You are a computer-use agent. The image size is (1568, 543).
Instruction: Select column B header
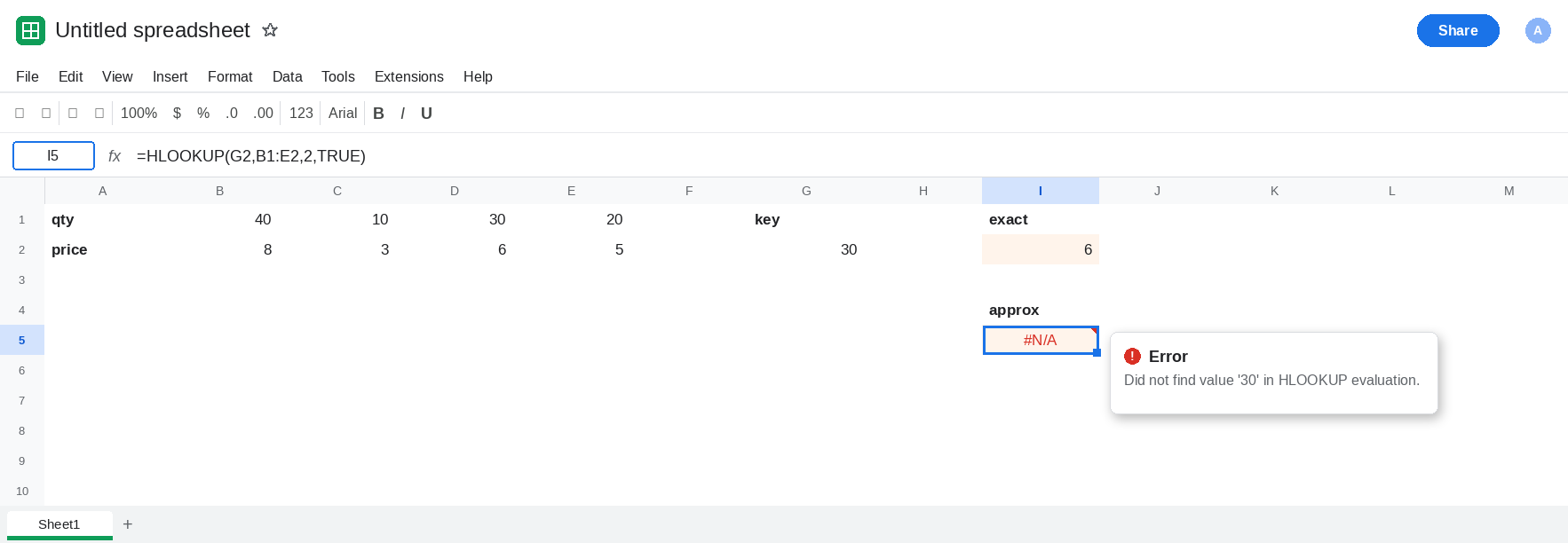[220, 191]
